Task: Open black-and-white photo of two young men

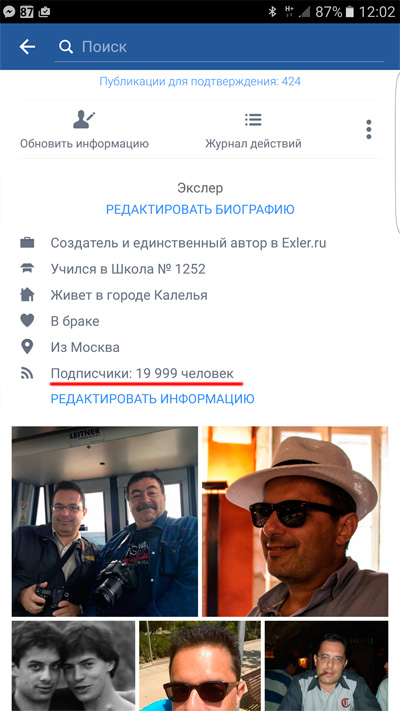Action: (x=73, y=666)
